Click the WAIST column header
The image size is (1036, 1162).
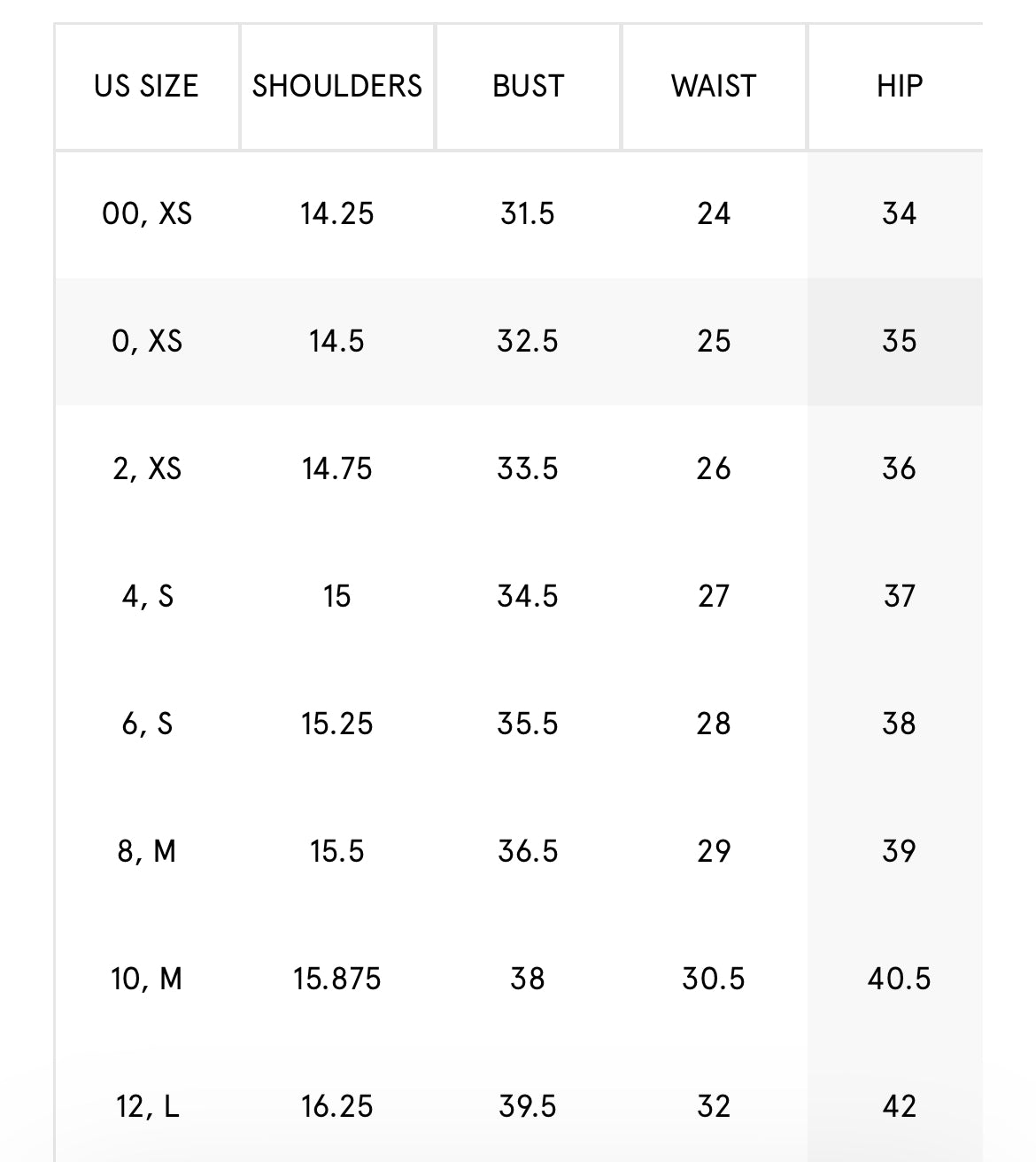click(x=714, y=86)
